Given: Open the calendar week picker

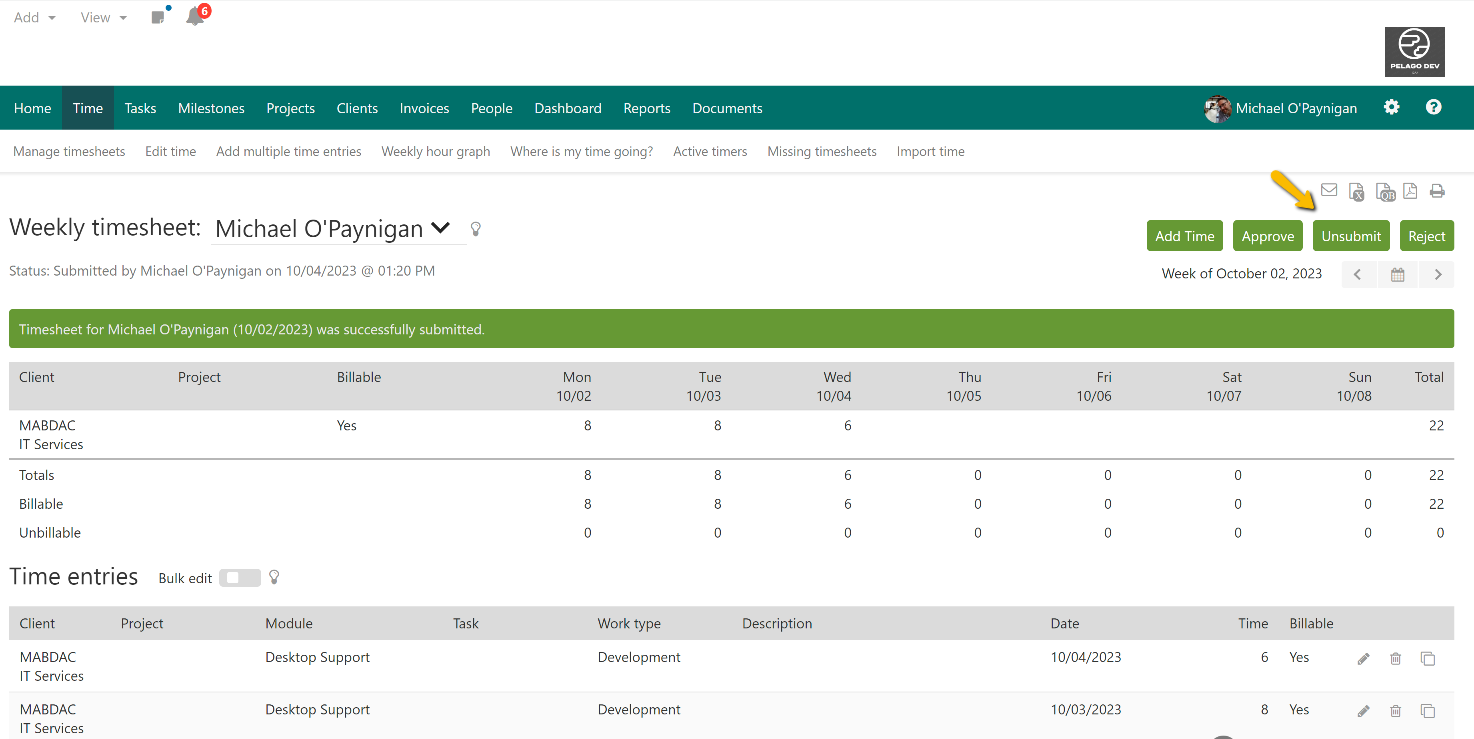Looking at the screenshot, I should (1397, 274).
